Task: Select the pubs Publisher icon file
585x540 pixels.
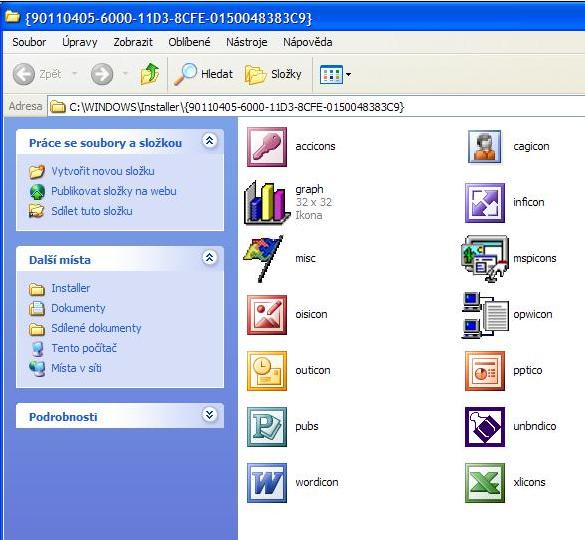Action: (266, 427)
